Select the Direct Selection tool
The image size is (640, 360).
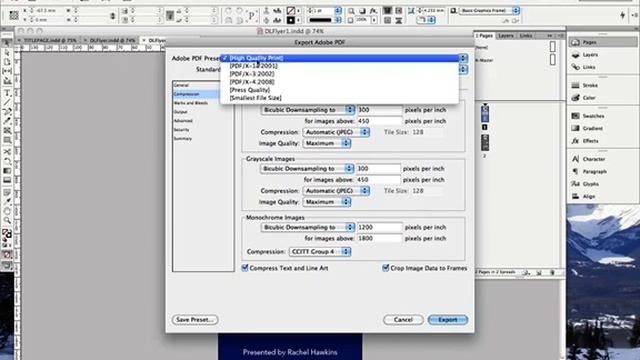[x=7, y=53]
